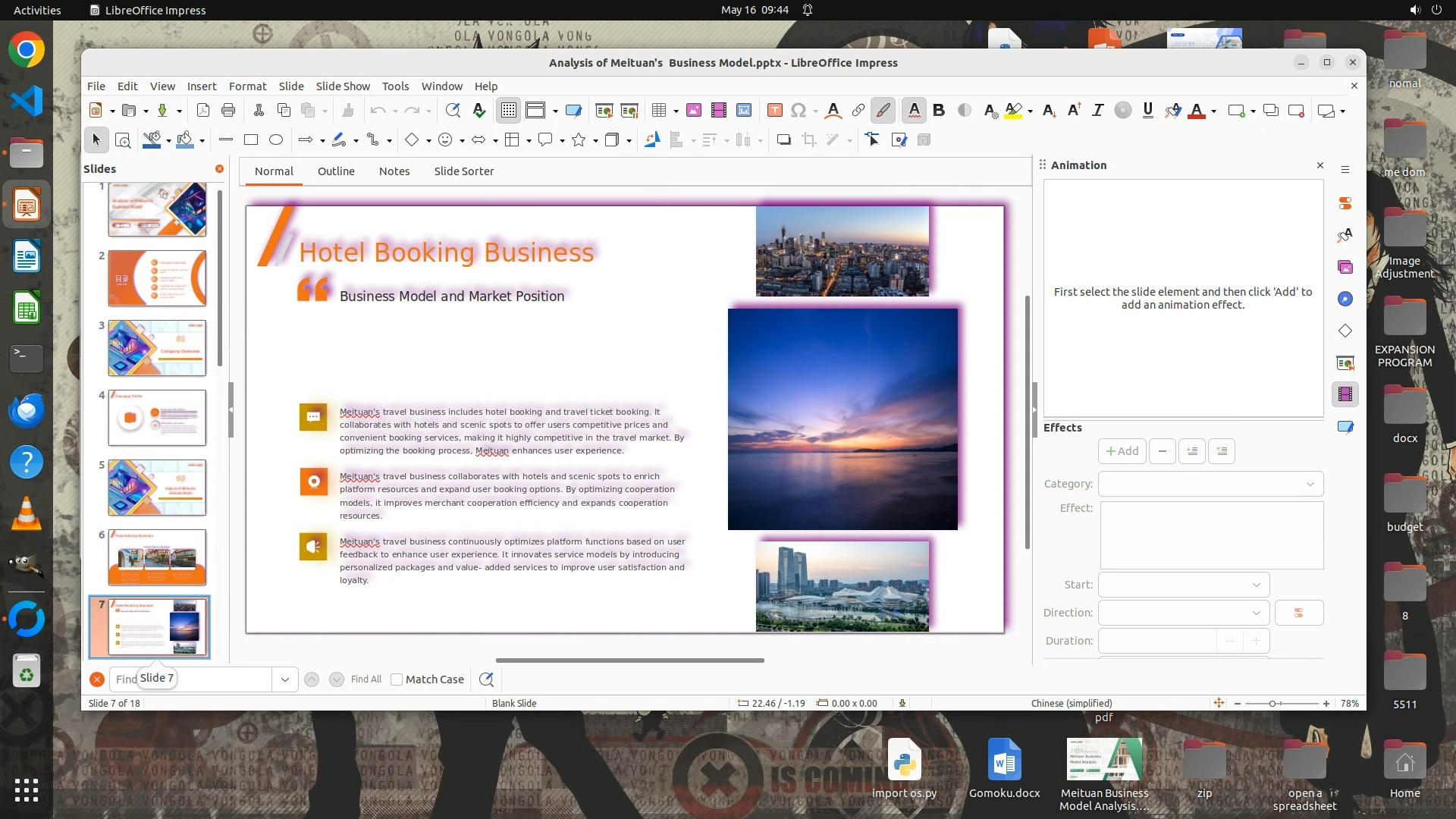Click the Insert Table icon

[x=658, y=111]
